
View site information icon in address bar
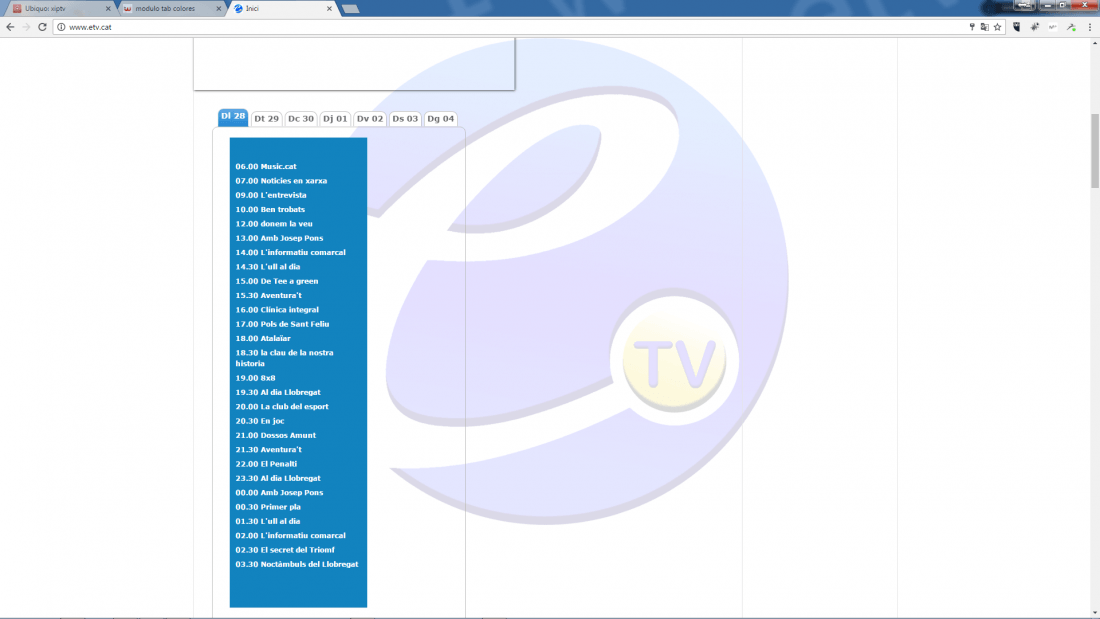61,27
